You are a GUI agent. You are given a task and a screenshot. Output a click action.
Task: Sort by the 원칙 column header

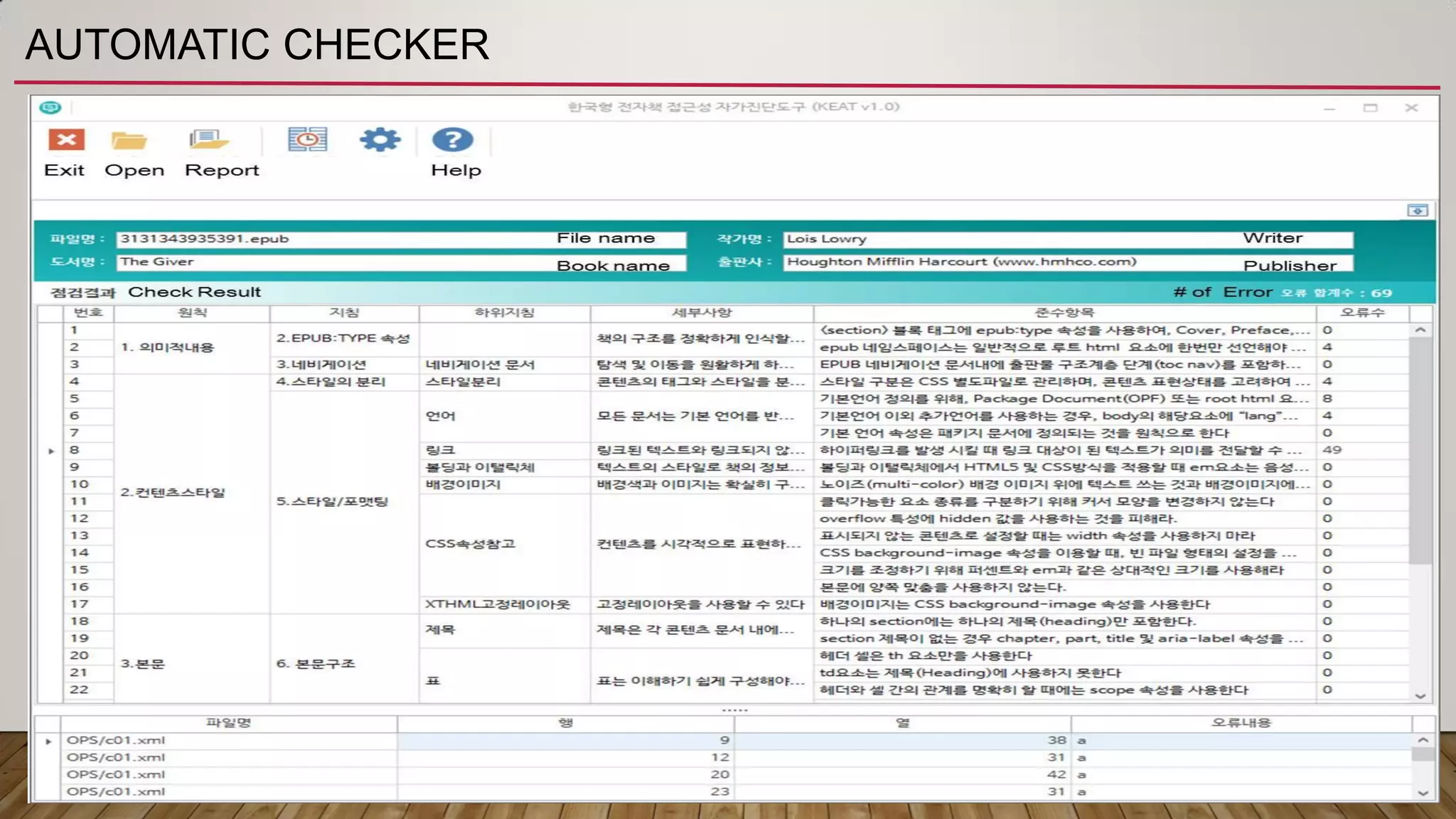192,313
